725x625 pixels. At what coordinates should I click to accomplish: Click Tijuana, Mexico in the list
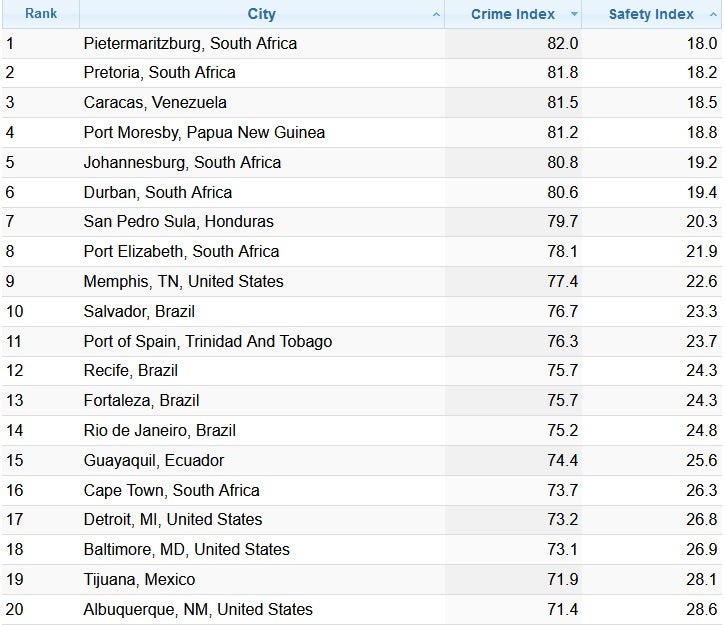click(139, 579)
